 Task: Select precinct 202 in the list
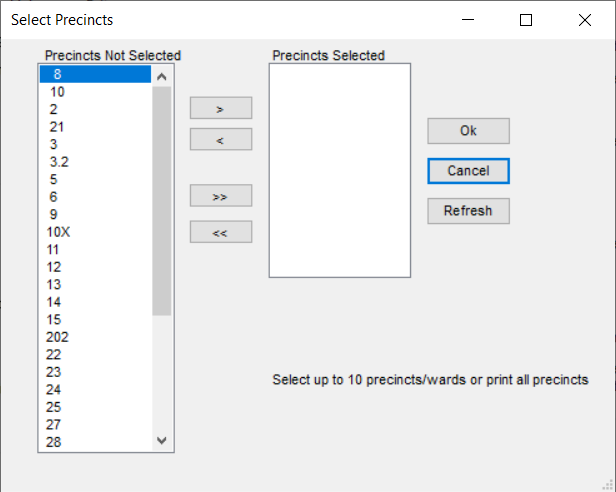pyautogui.click(x=95, y=337)
